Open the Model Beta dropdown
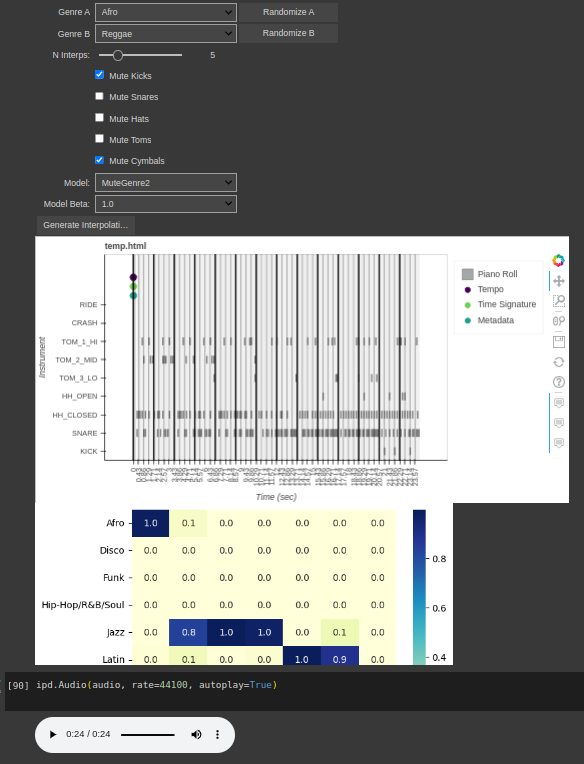The image size is (584, 764). pos(166,204)
